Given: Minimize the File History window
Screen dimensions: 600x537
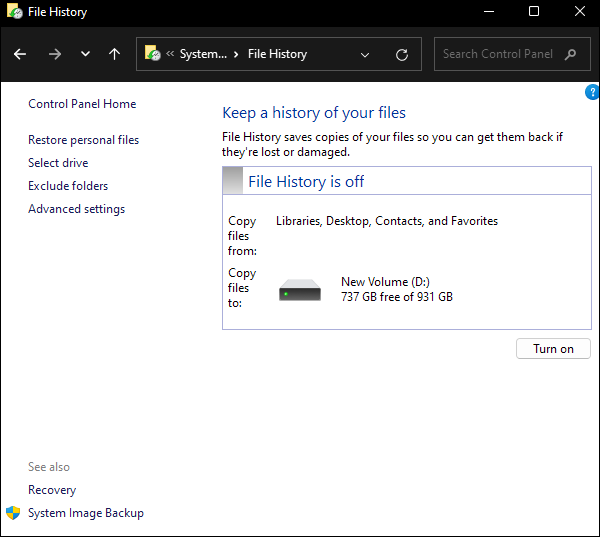Looking at the screenshot, I should tap(489, 11).
